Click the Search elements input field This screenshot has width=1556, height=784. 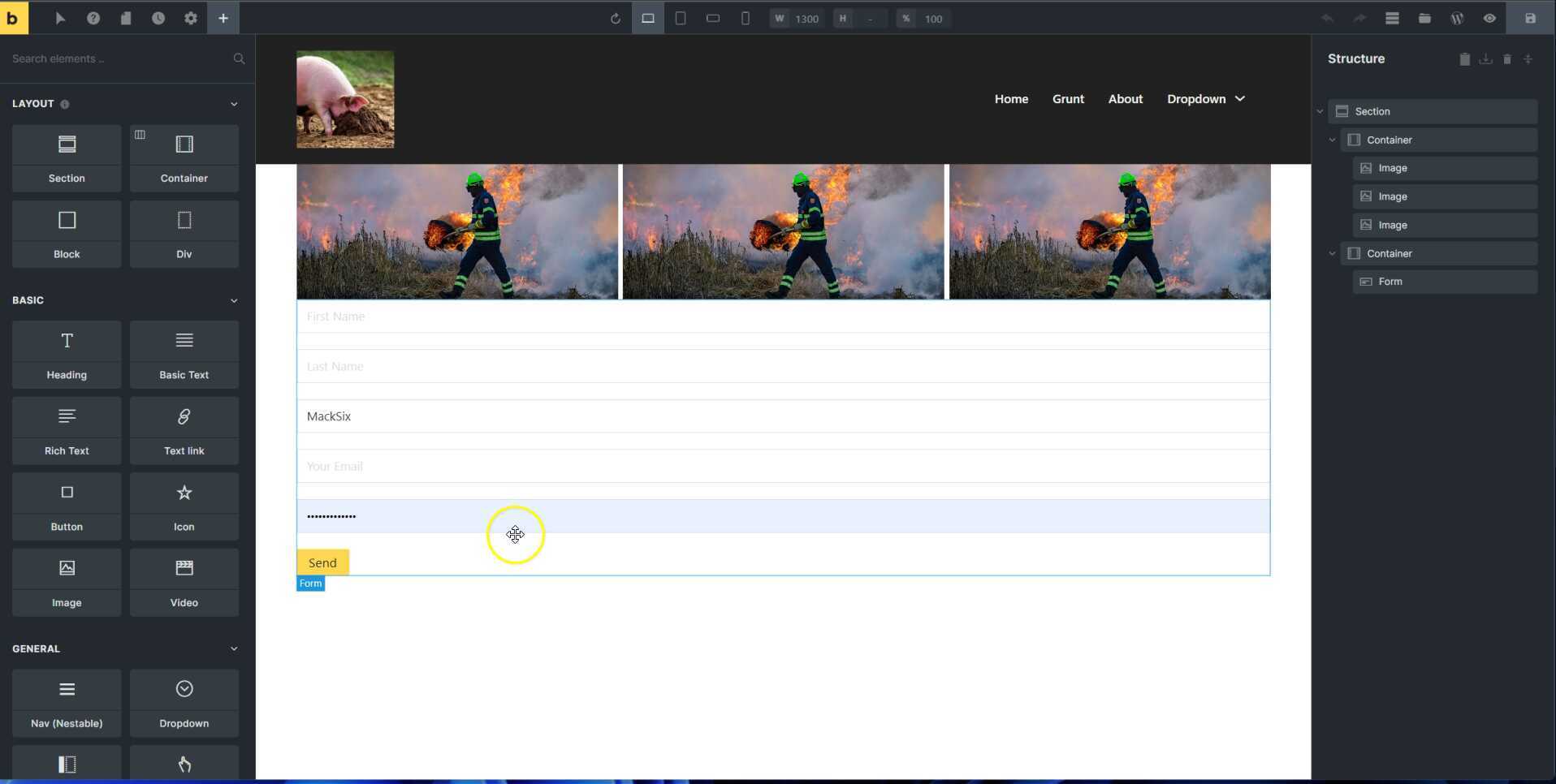click(118, 58)
